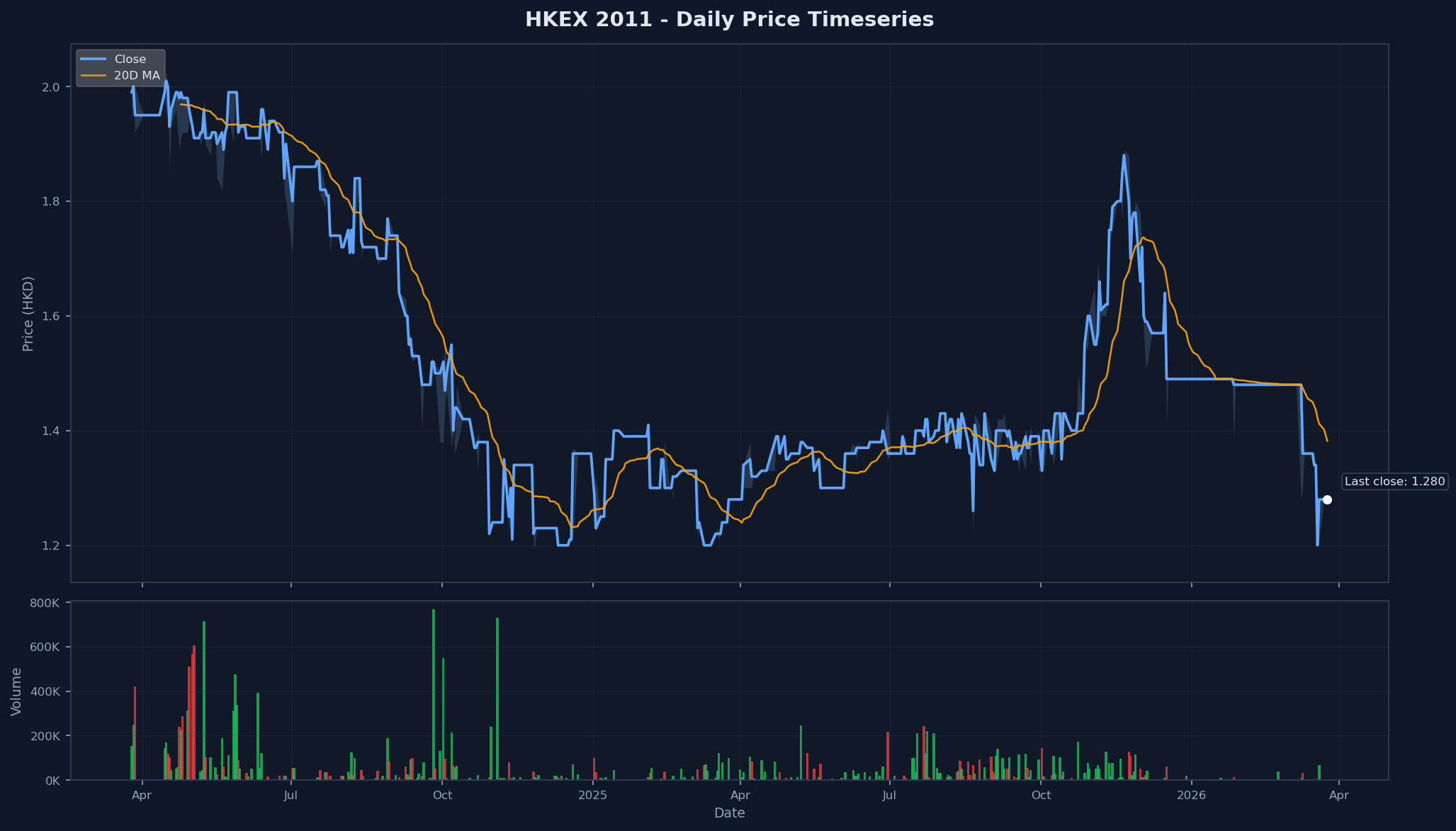Click the last Apr date tick label
This screenshot has width=1456, height=831.
point(1338,796)
